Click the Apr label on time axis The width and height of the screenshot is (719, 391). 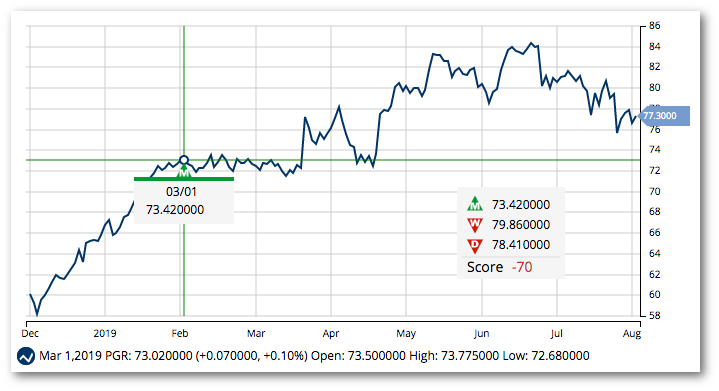click(x=331, y=333)
